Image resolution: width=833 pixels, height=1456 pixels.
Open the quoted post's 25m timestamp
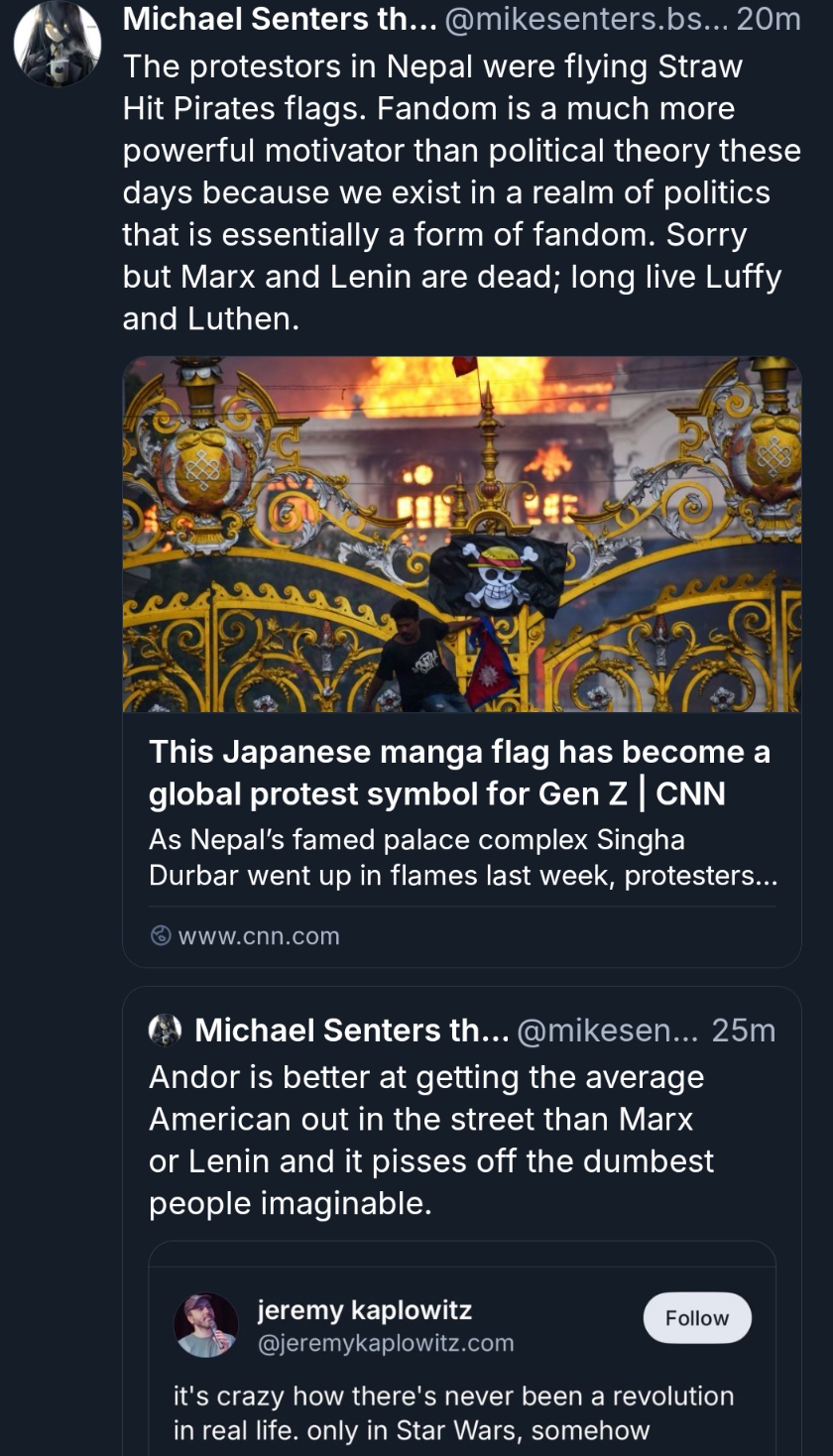point(743,1031)
